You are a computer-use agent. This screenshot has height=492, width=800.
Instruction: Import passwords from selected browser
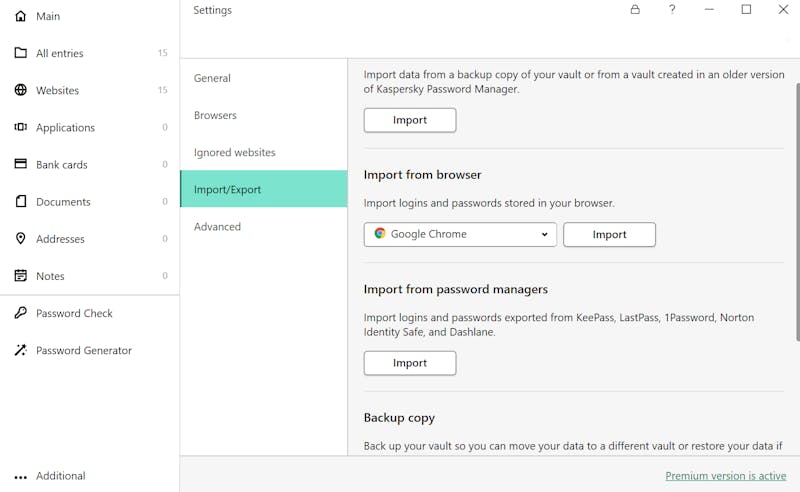click(x=609, y=234)
